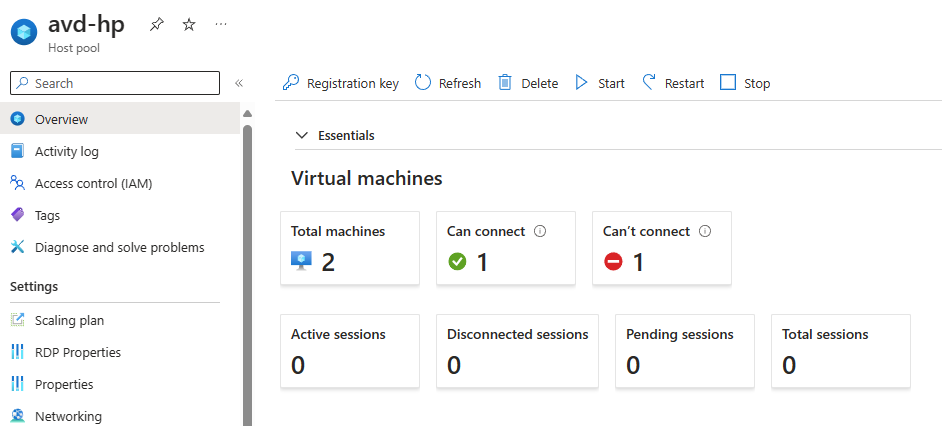The height and width of the screenshot is (426, 942).
Task: Click the avd-hp title text
Action: pos(87,25)
